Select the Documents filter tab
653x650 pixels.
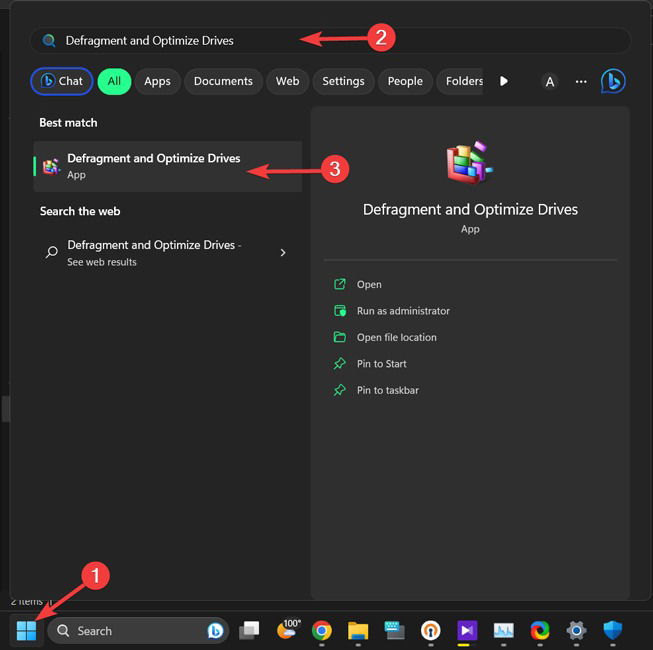click(223, 81)
